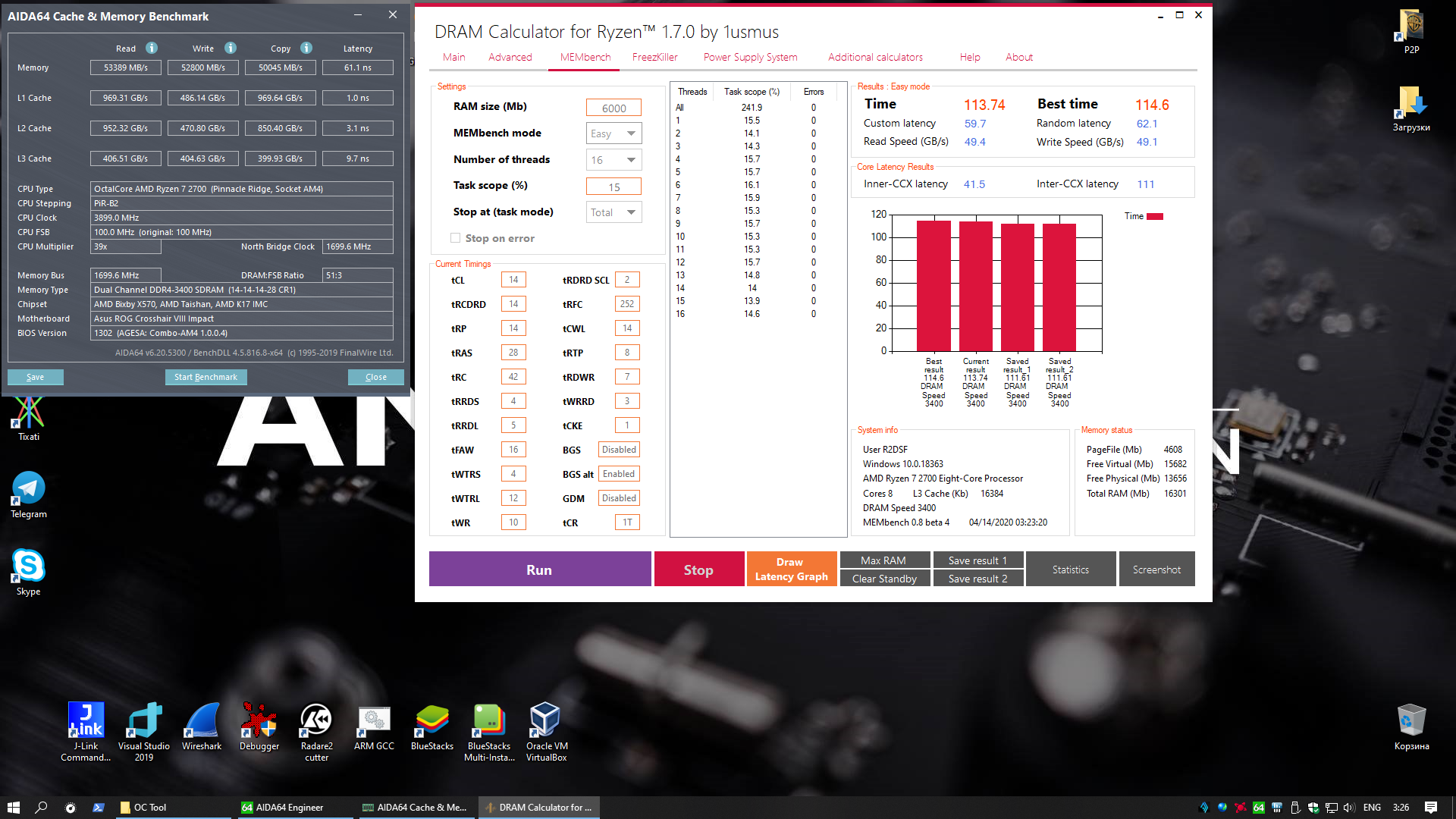This screenshot has width=1456, height=819.
Task: Click the Write info icon in AIDA64
Action: click(231, 48)
